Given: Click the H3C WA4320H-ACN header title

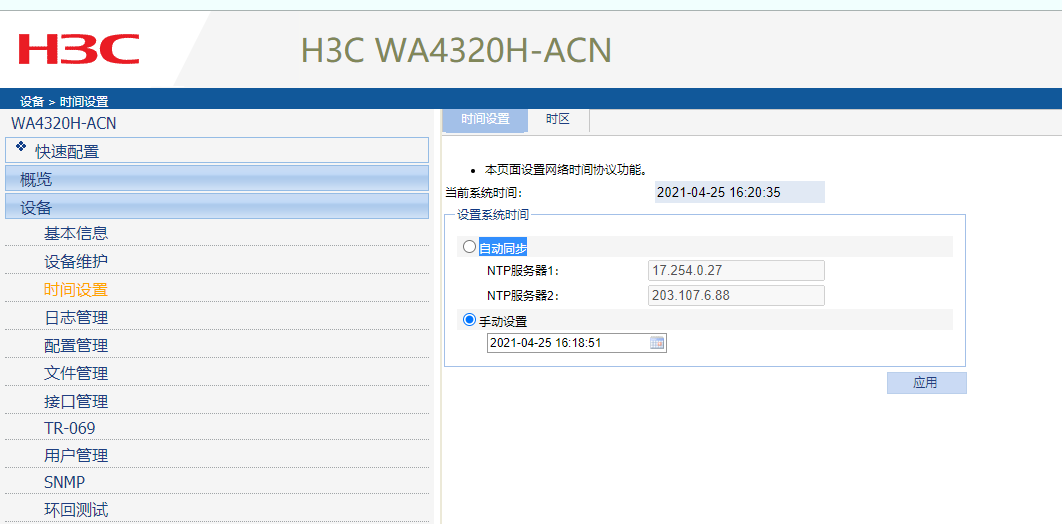Looking at the screenshot, I should (456, 50).
